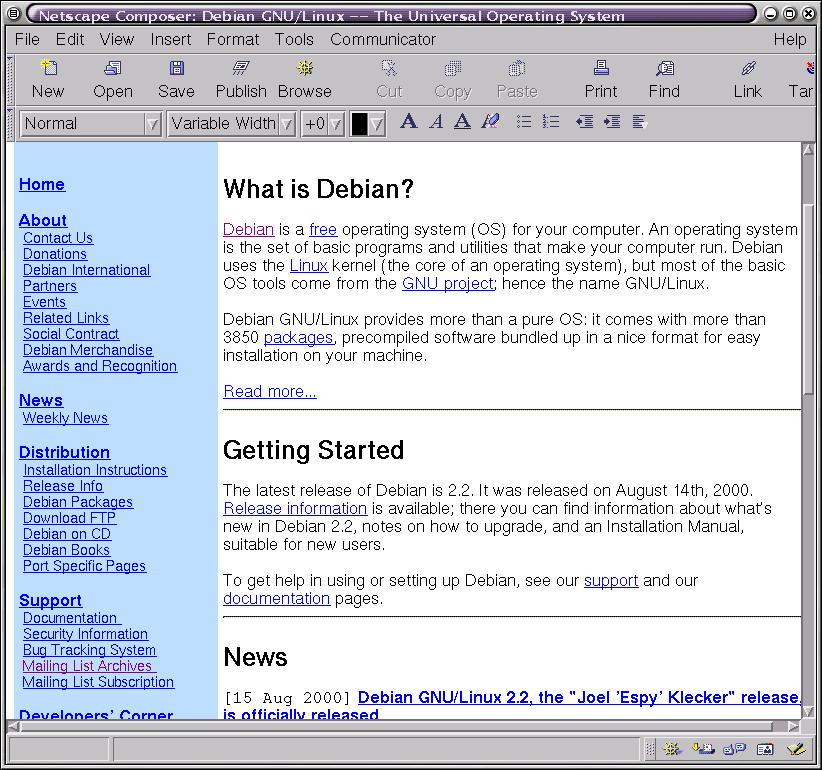
Task: Click the vertical scrollbar down arrow
Action: coord(808,712)
